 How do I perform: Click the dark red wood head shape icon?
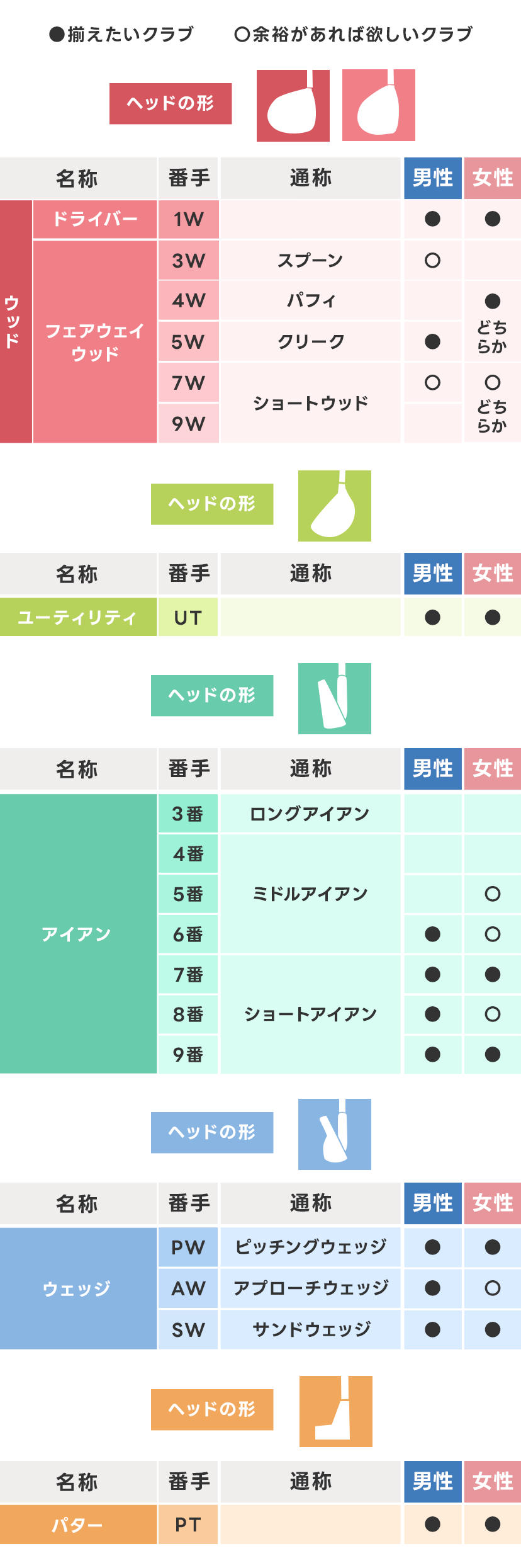tap(293, 106)
